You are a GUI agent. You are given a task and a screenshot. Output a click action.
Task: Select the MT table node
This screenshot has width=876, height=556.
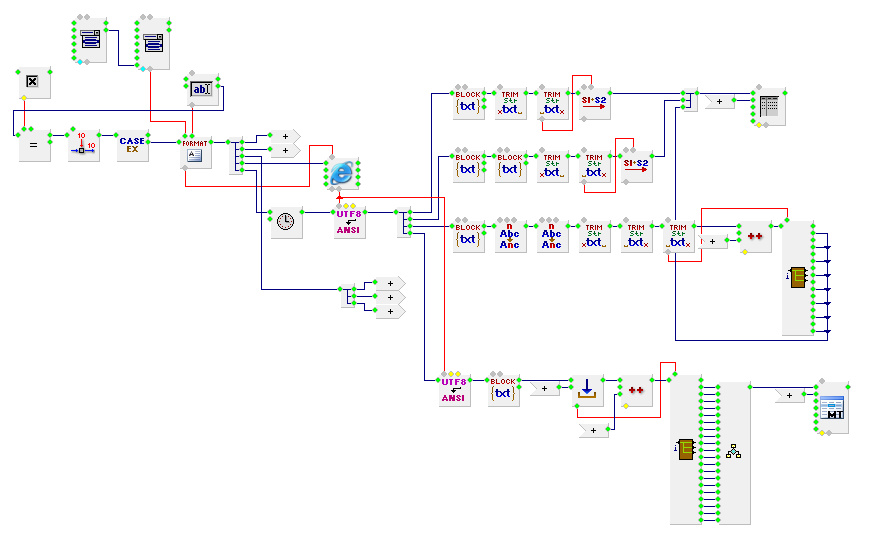point(832,408)
